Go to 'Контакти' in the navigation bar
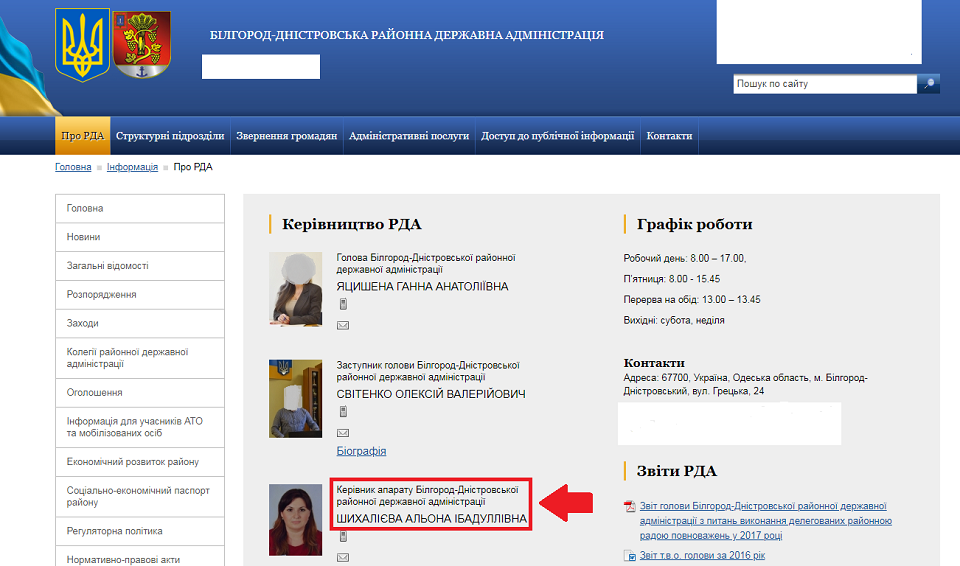The width and height of the screenshot is (960, 566). (669, 136)
